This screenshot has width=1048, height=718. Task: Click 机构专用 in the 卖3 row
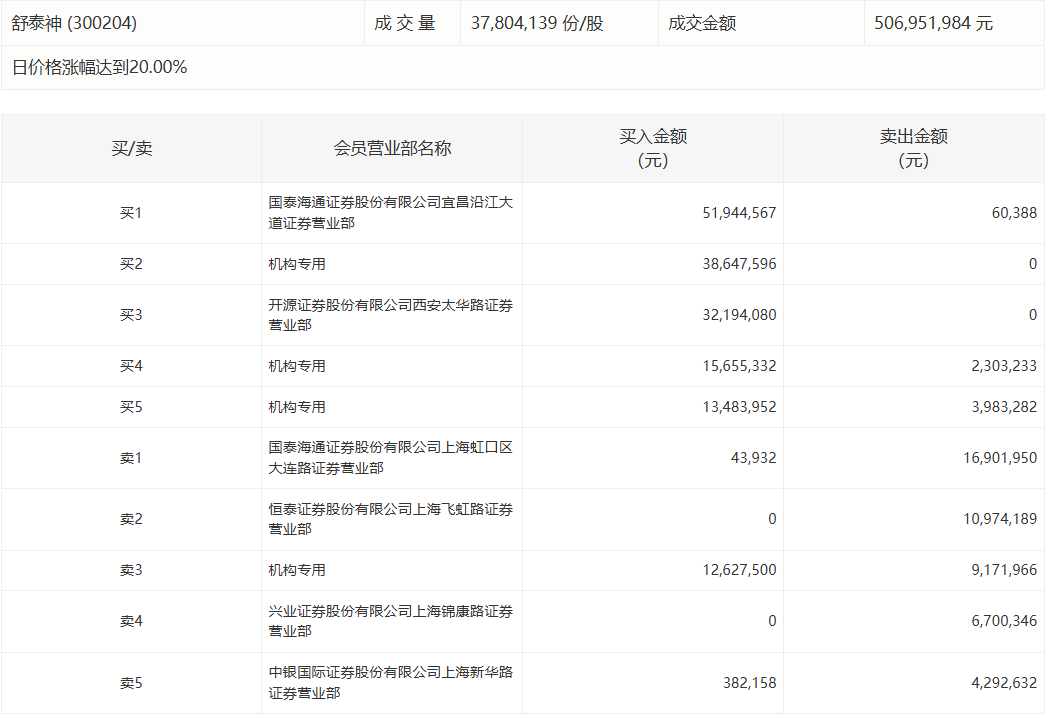[x=297, y=570]
